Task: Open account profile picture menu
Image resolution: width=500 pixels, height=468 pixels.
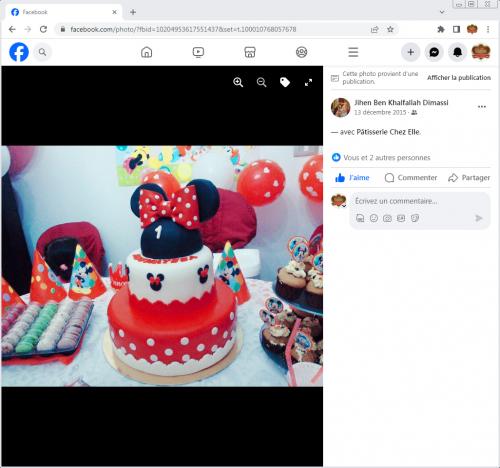Action: point(481,52)
